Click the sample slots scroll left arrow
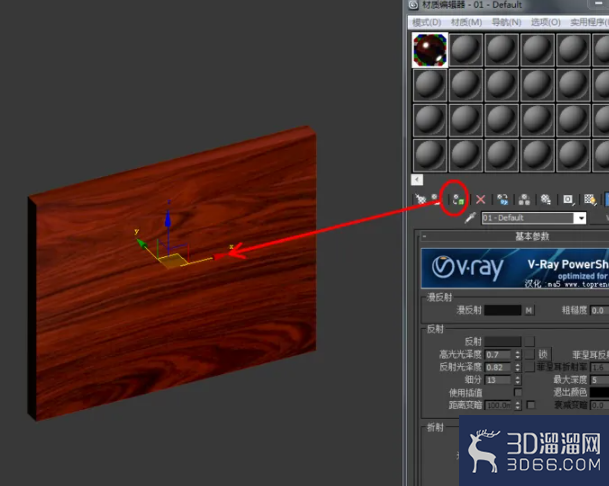 pos(417,179)
